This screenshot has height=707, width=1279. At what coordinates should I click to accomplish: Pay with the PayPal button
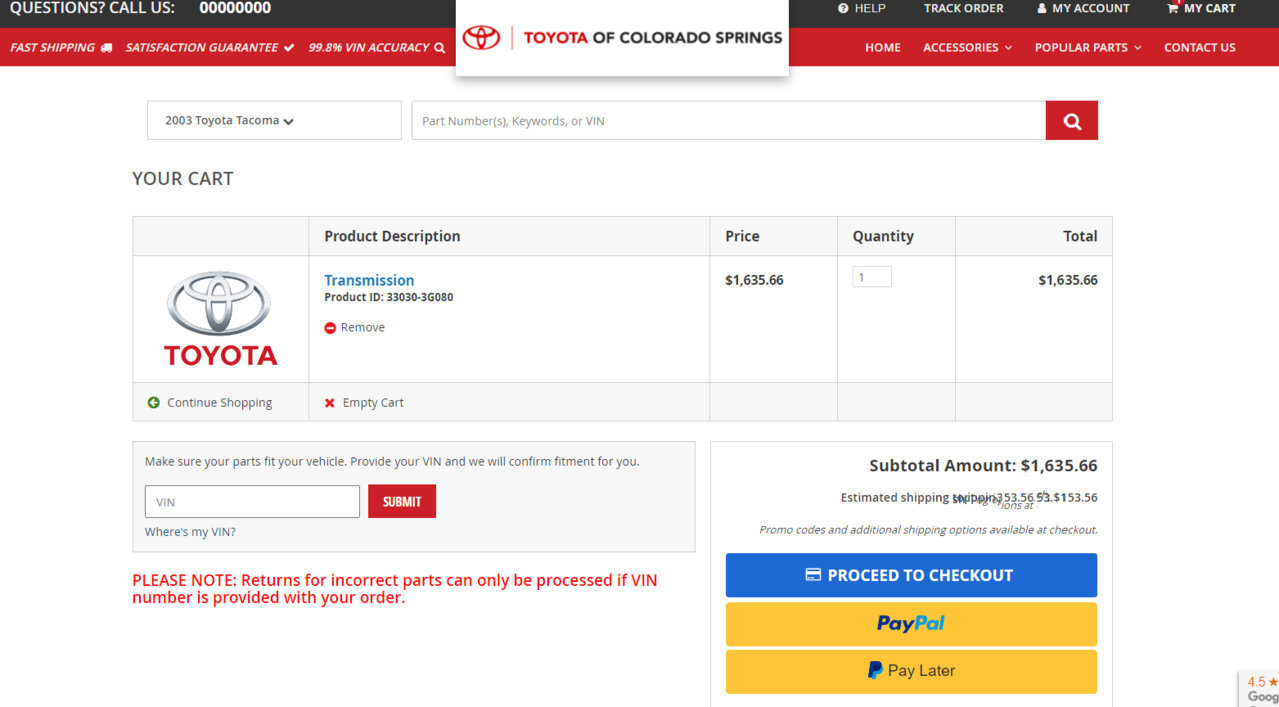[x=911, y=624]
